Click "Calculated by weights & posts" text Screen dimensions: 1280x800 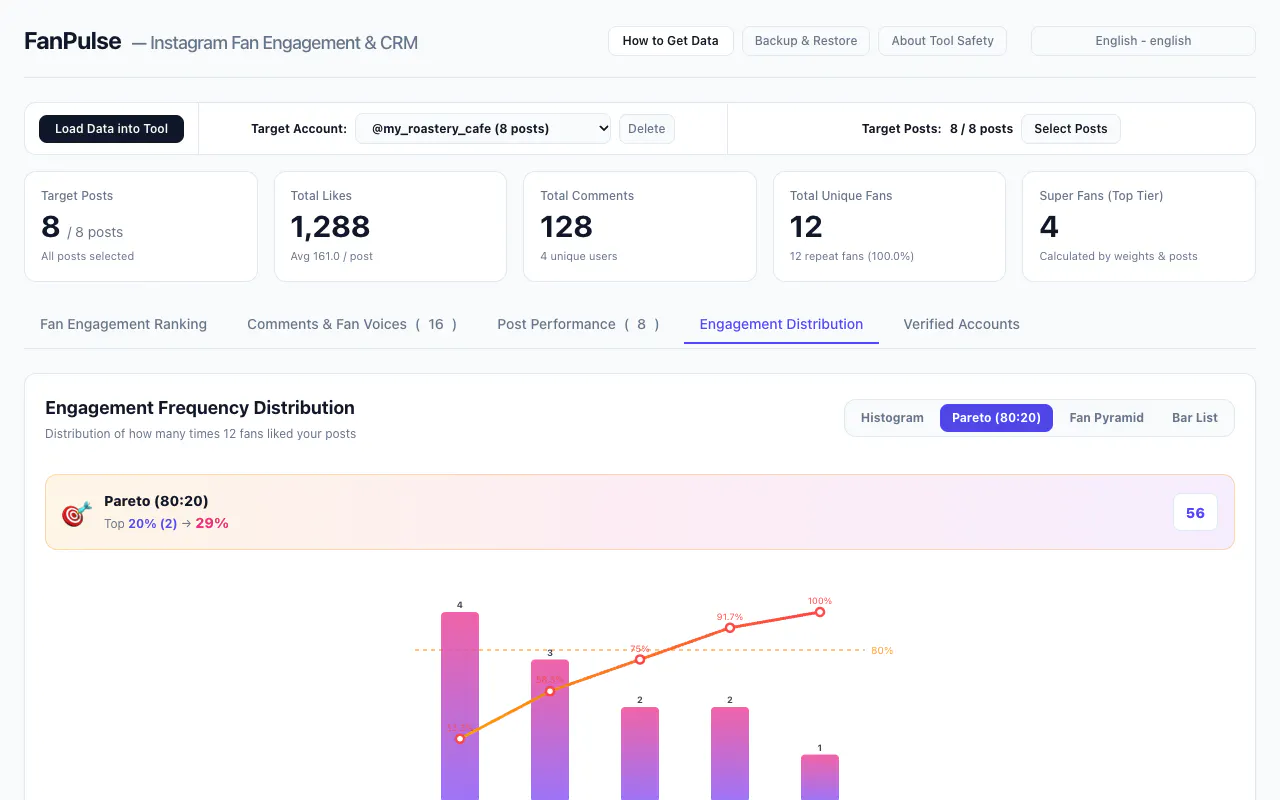point(1118,256)
